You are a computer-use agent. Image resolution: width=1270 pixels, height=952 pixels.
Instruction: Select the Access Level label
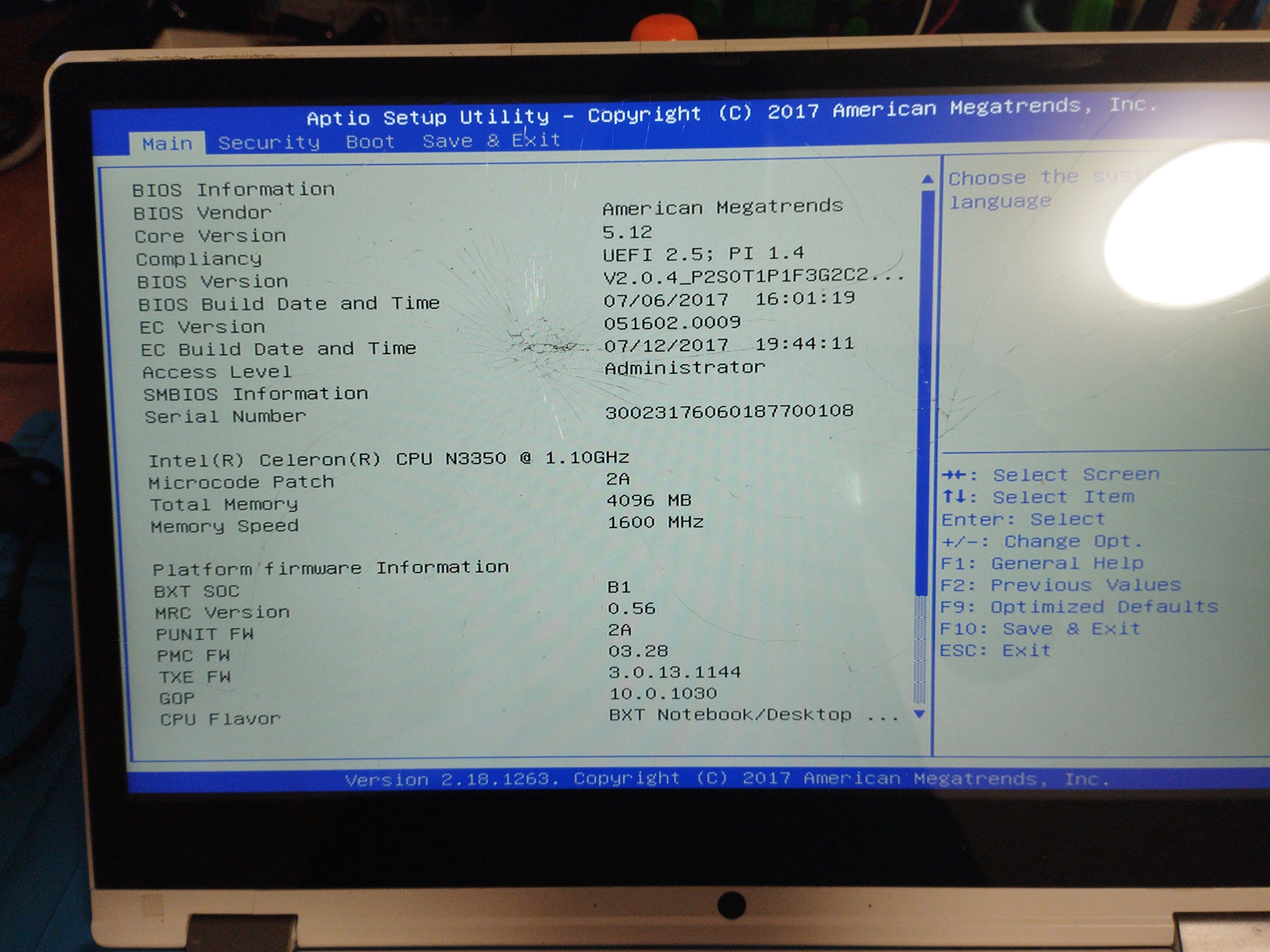point(216,372)
